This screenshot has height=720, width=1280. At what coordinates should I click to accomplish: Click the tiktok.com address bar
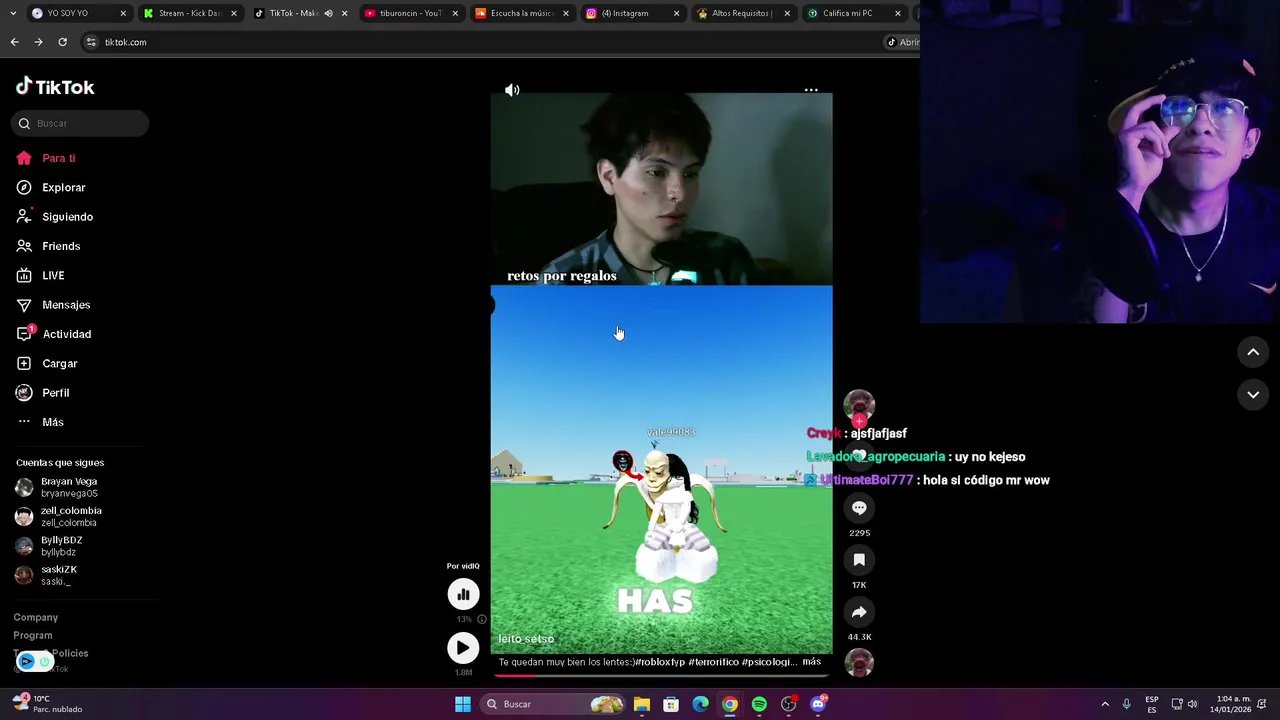click(x=480, y=42)
